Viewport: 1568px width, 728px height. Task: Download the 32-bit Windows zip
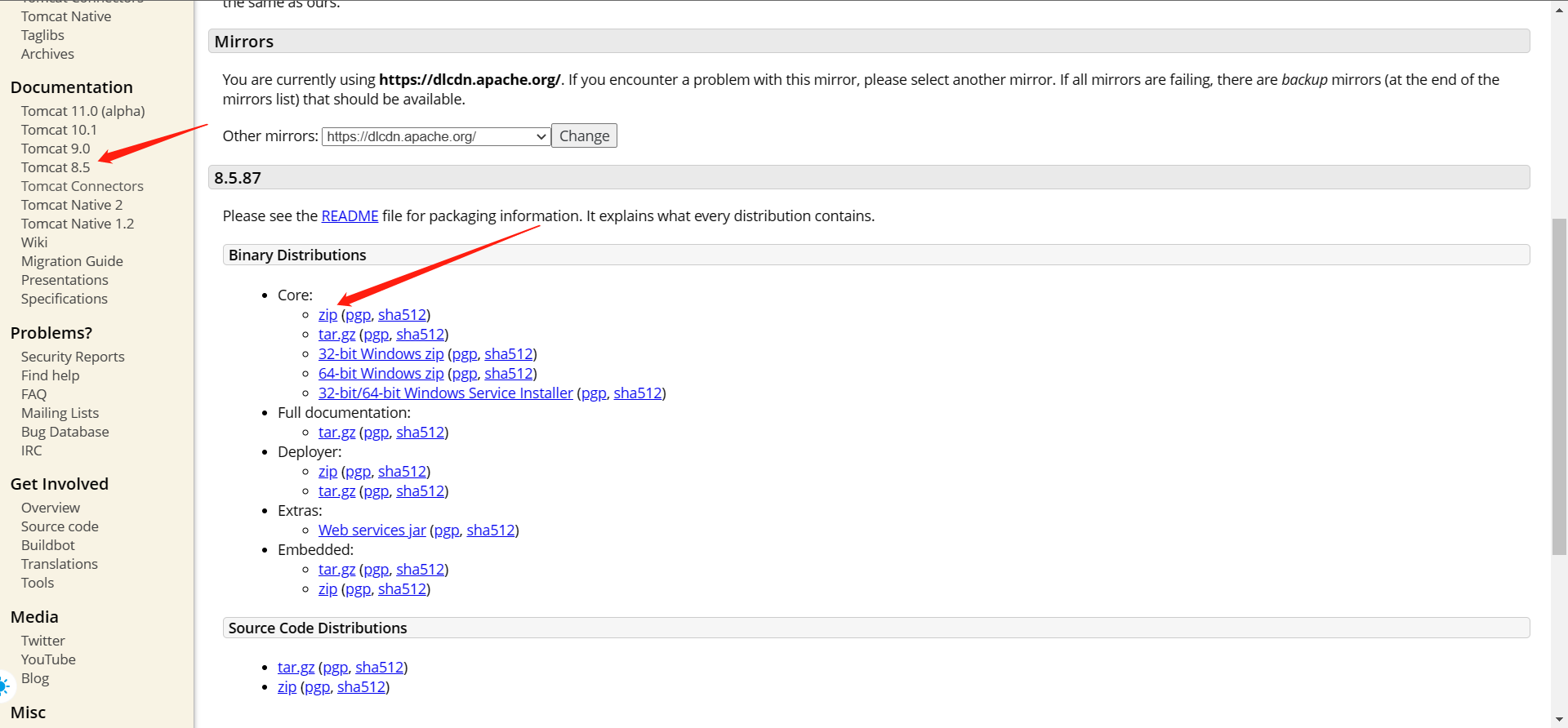click(381, 354)
